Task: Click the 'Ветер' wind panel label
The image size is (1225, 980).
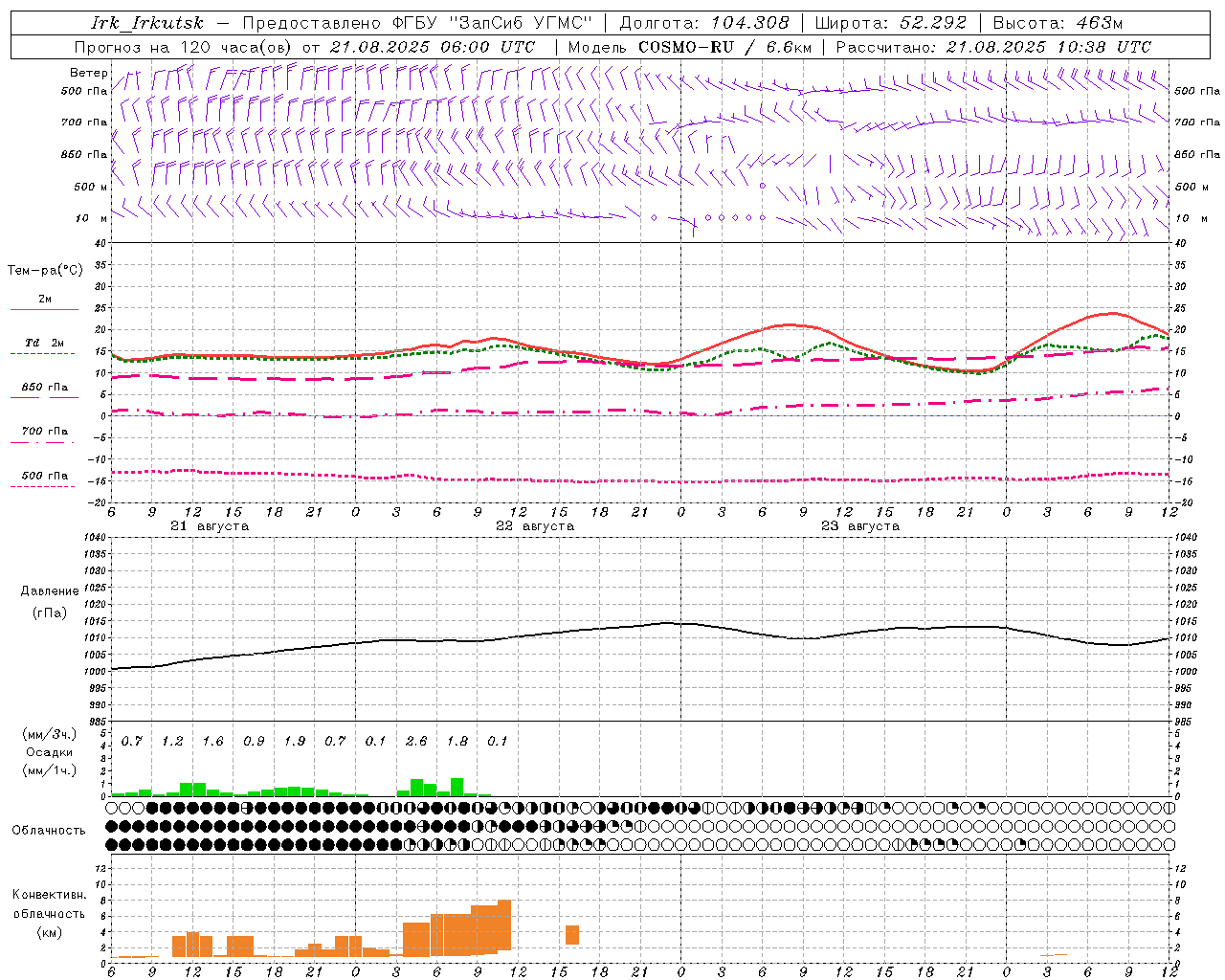Action: tap(89, 73)
